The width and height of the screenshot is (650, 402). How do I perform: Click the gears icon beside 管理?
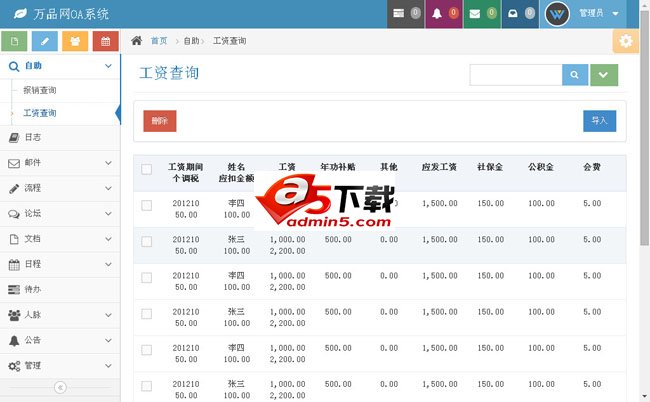point(14,366)
